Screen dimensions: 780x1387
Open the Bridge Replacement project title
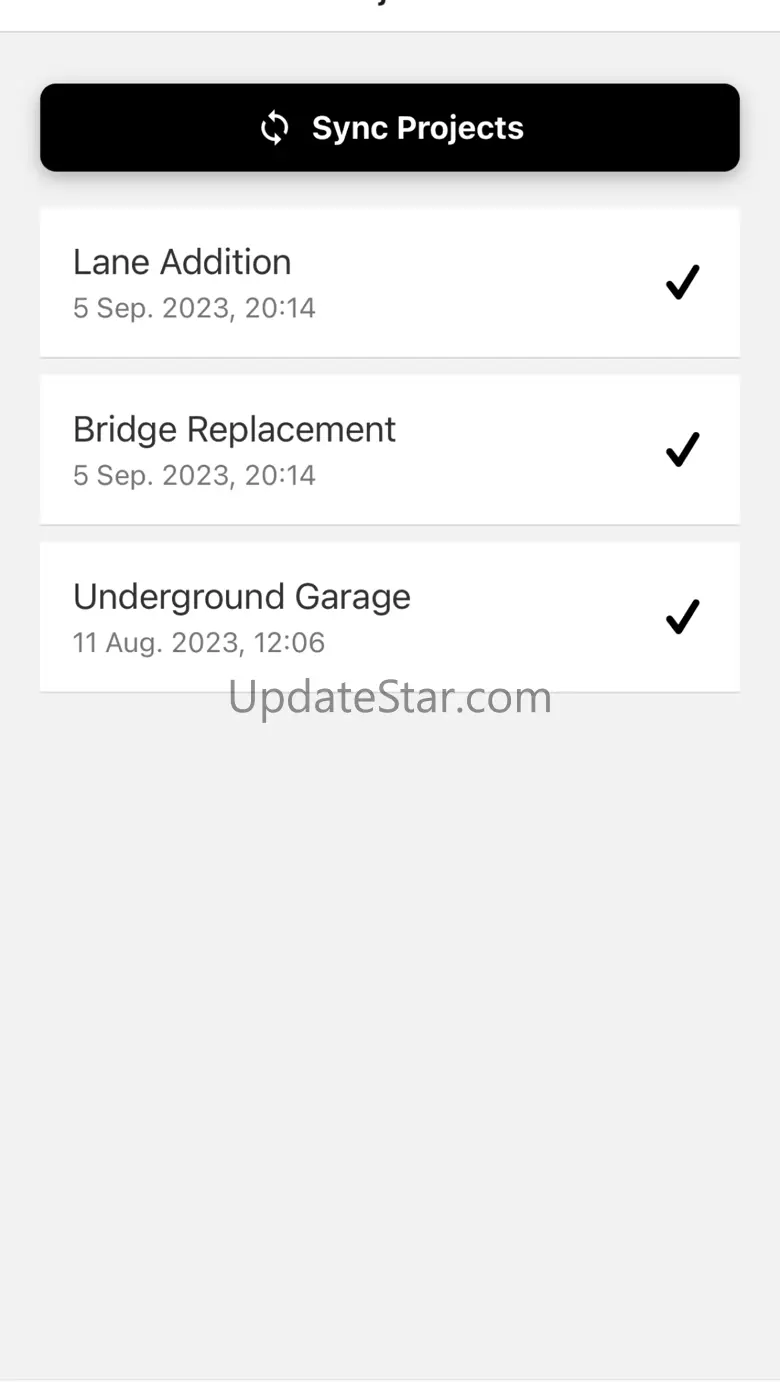pyautogui.click(x=234, y=429)
